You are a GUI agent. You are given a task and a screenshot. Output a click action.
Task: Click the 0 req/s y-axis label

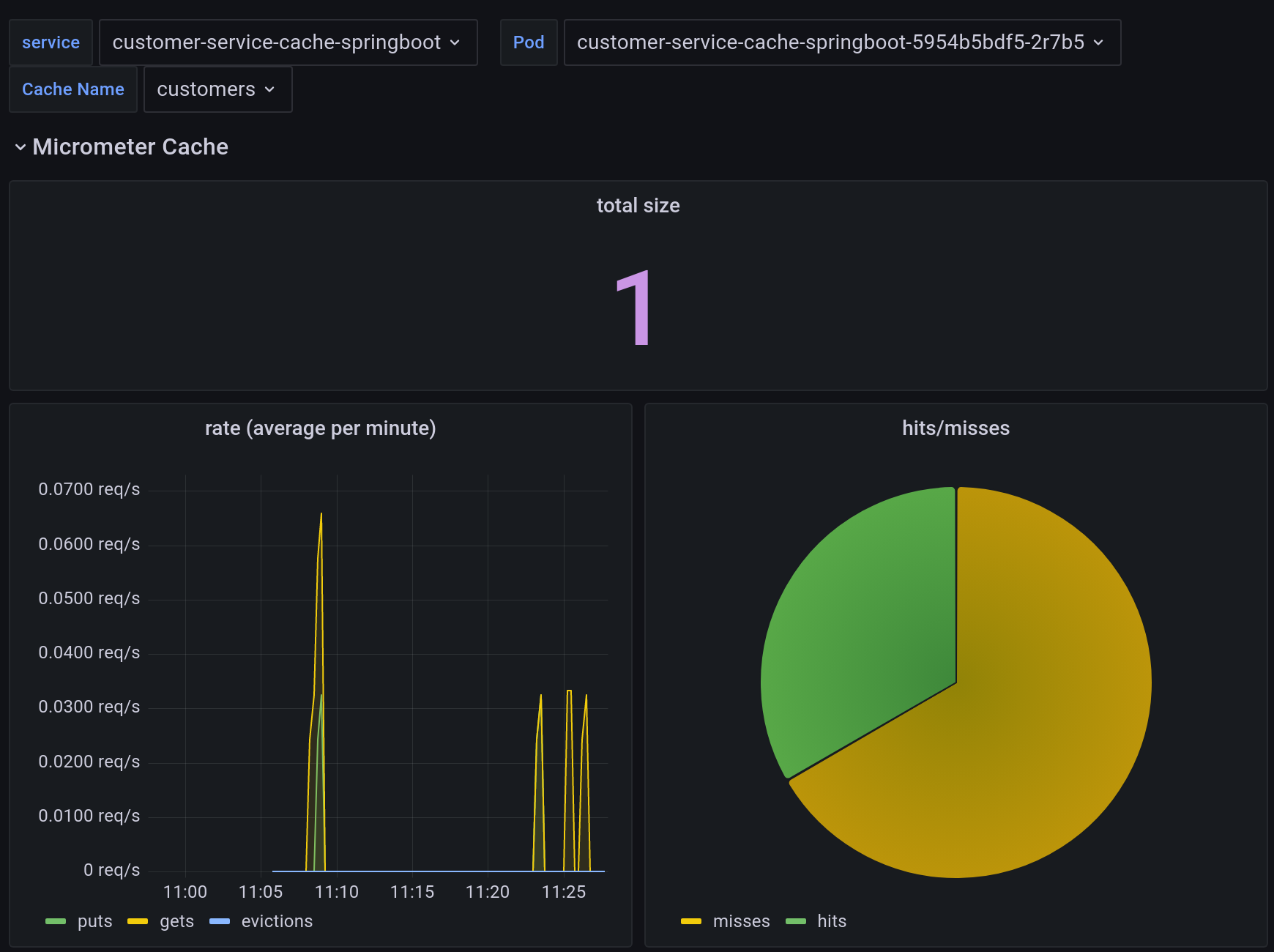112,870
